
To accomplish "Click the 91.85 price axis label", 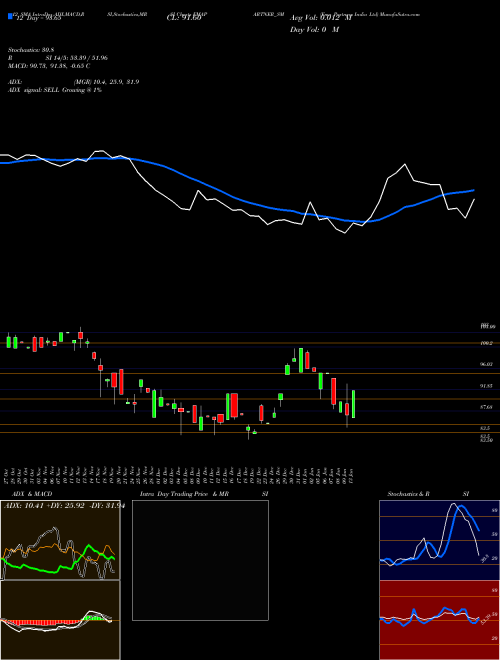I will coord(487,386).
